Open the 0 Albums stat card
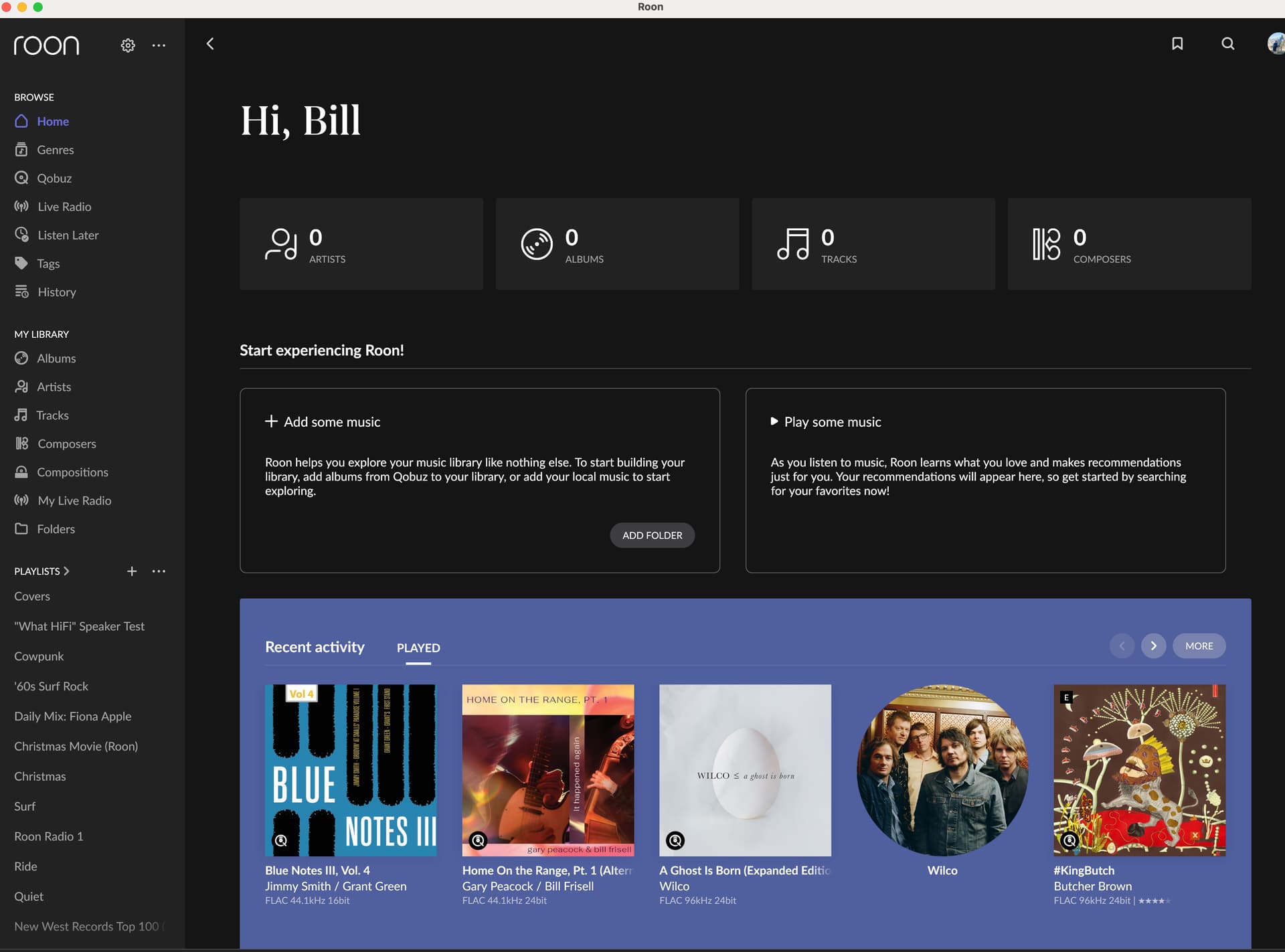Screen dimensions: 1285x952 pos(617,244)
